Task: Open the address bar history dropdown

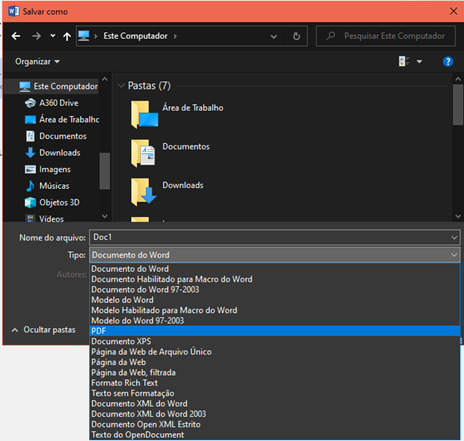Action: [x=274, y=36]
